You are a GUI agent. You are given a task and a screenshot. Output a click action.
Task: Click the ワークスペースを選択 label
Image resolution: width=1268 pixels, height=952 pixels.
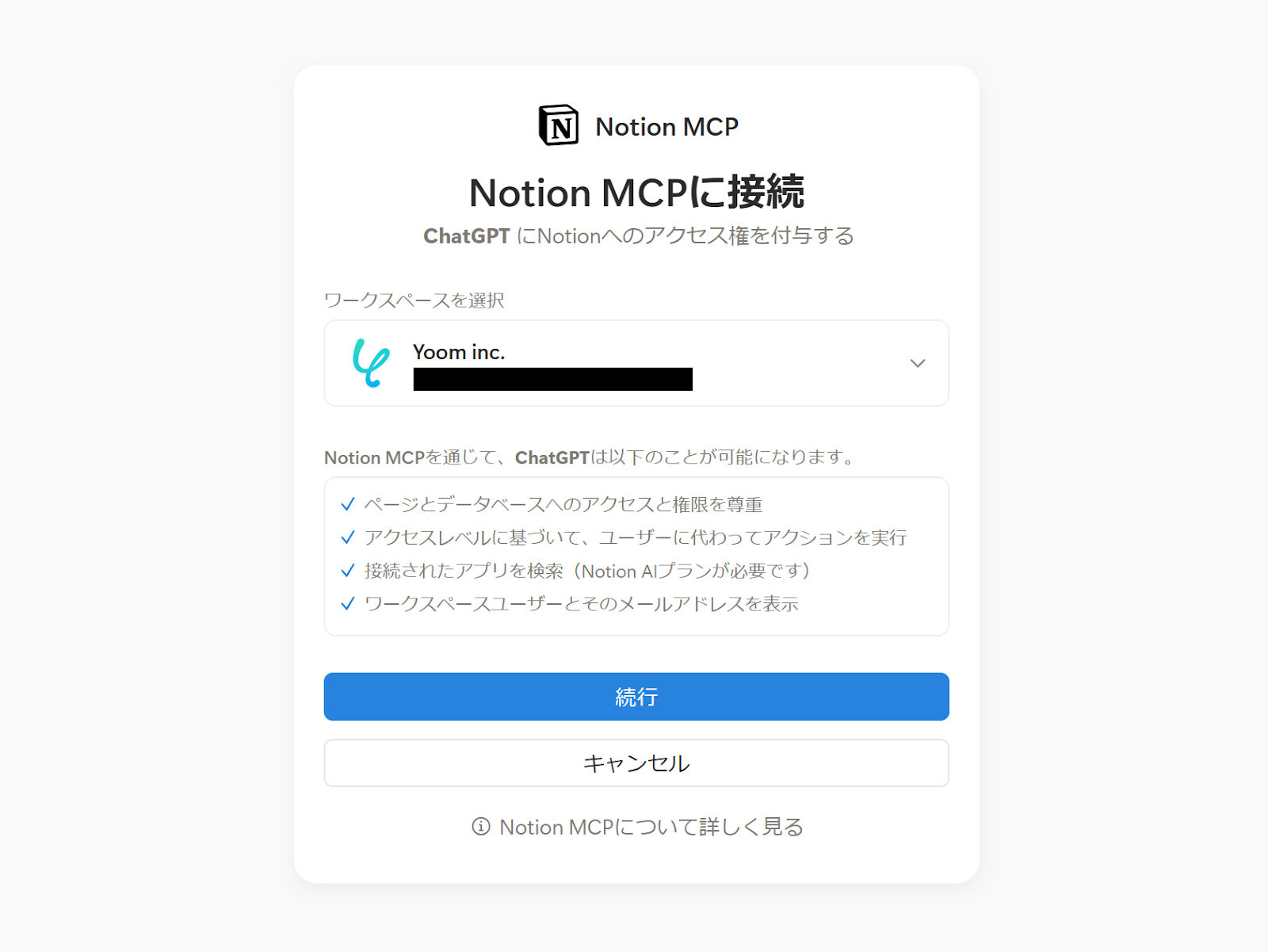pos(414,300)
